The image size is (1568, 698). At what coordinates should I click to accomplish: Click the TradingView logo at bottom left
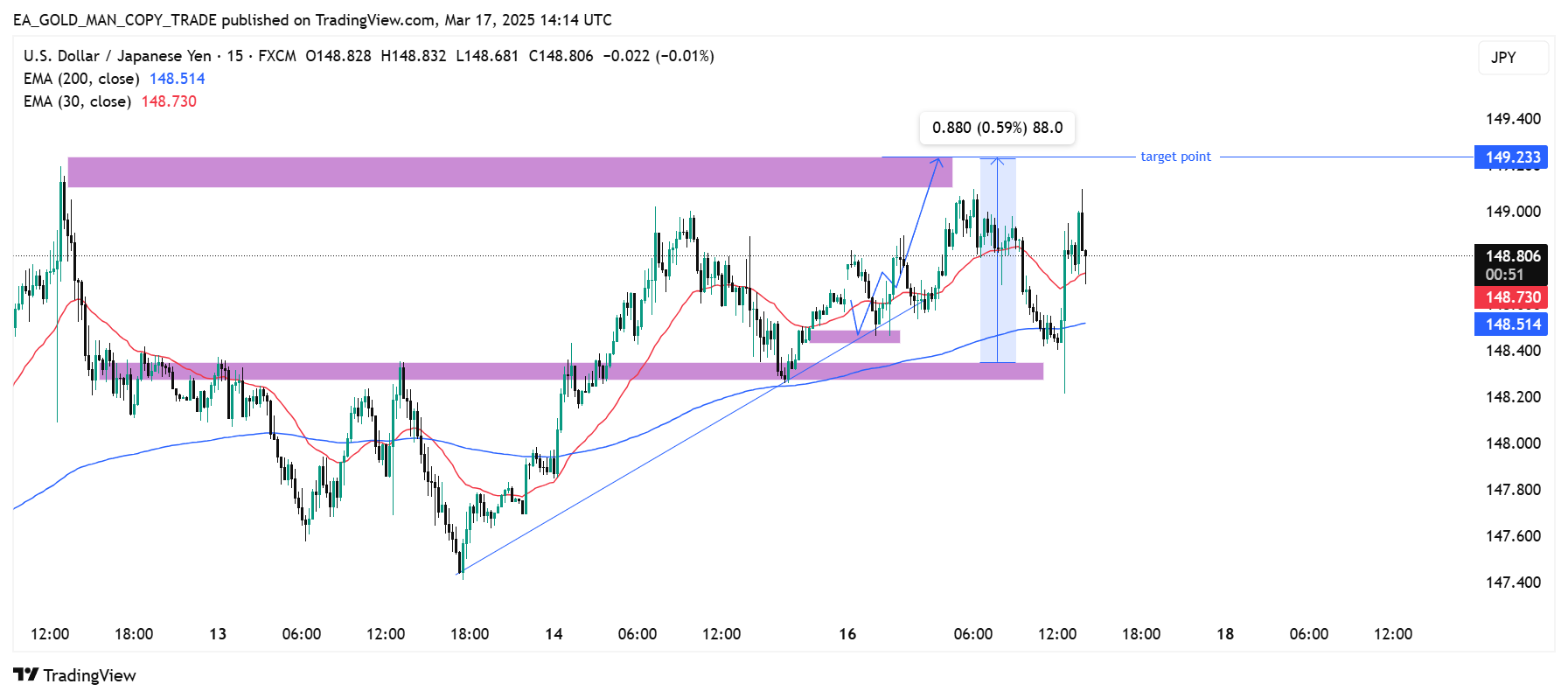coord(75,675)
